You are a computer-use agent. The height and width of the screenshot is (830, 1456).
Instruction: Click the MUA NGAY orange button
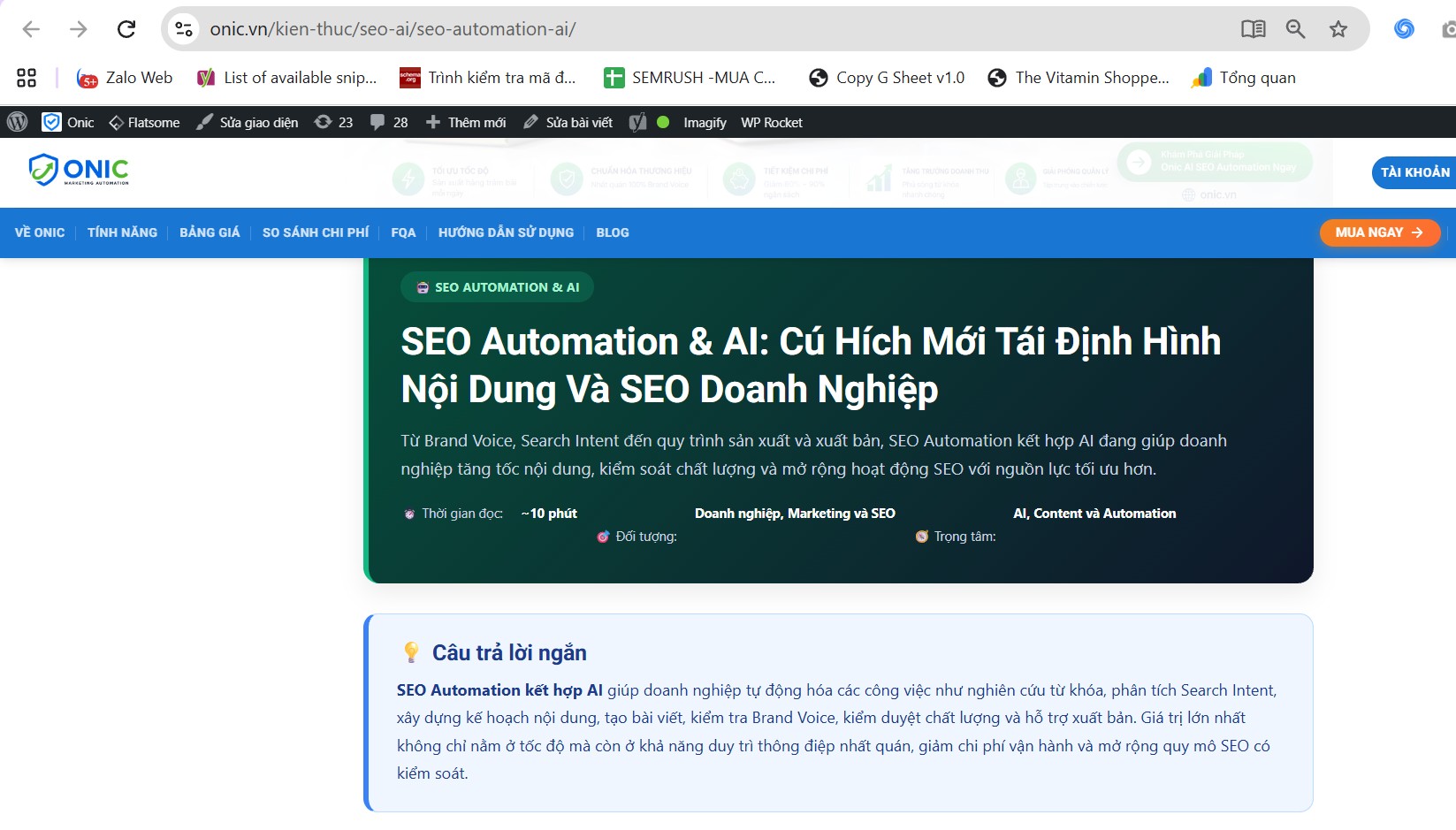tap(1380, 232)
